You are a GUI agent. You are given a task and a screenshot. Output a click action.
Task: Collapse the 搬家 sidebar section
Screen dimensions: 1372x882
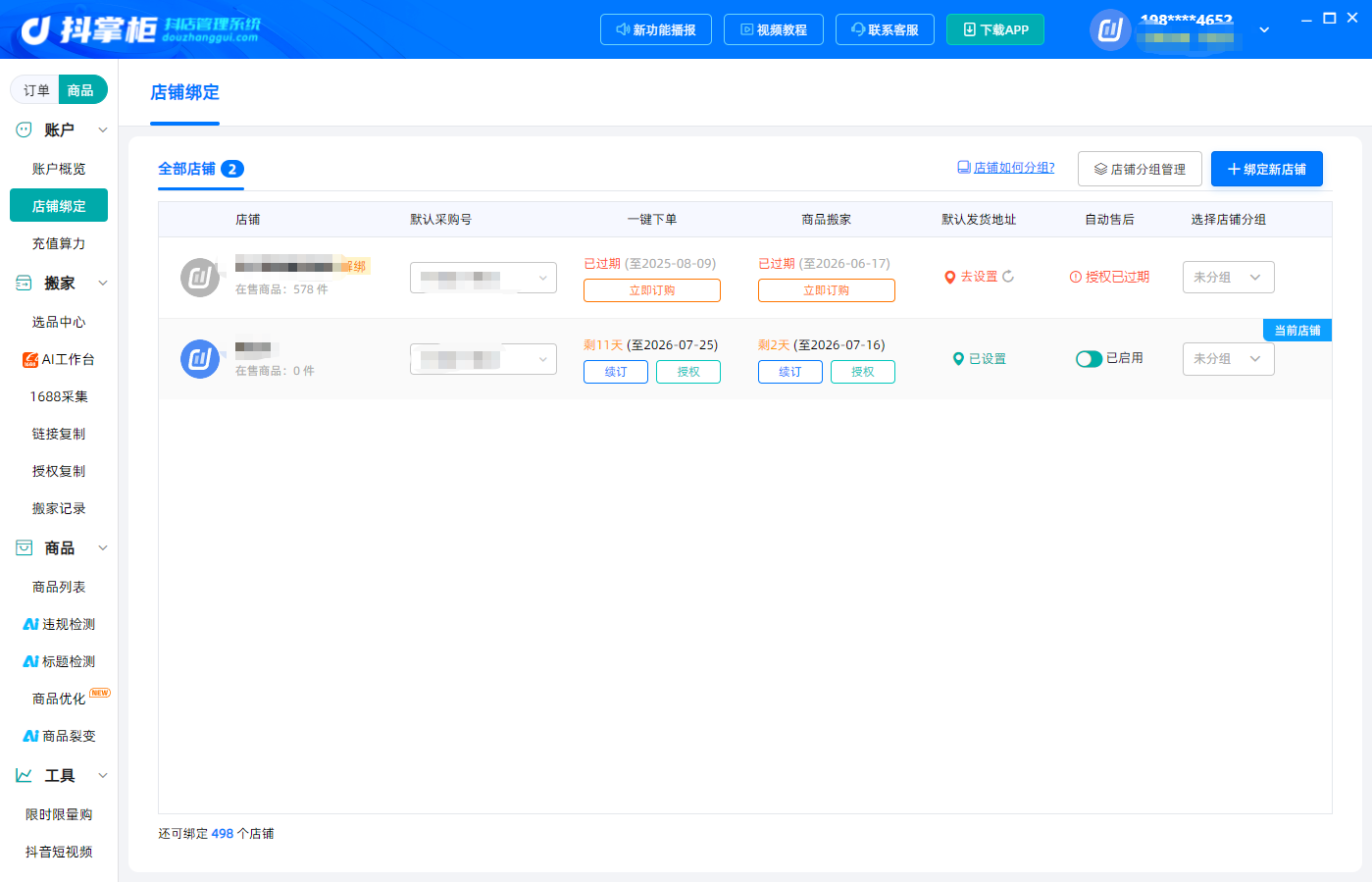click(x=103, y=283)
